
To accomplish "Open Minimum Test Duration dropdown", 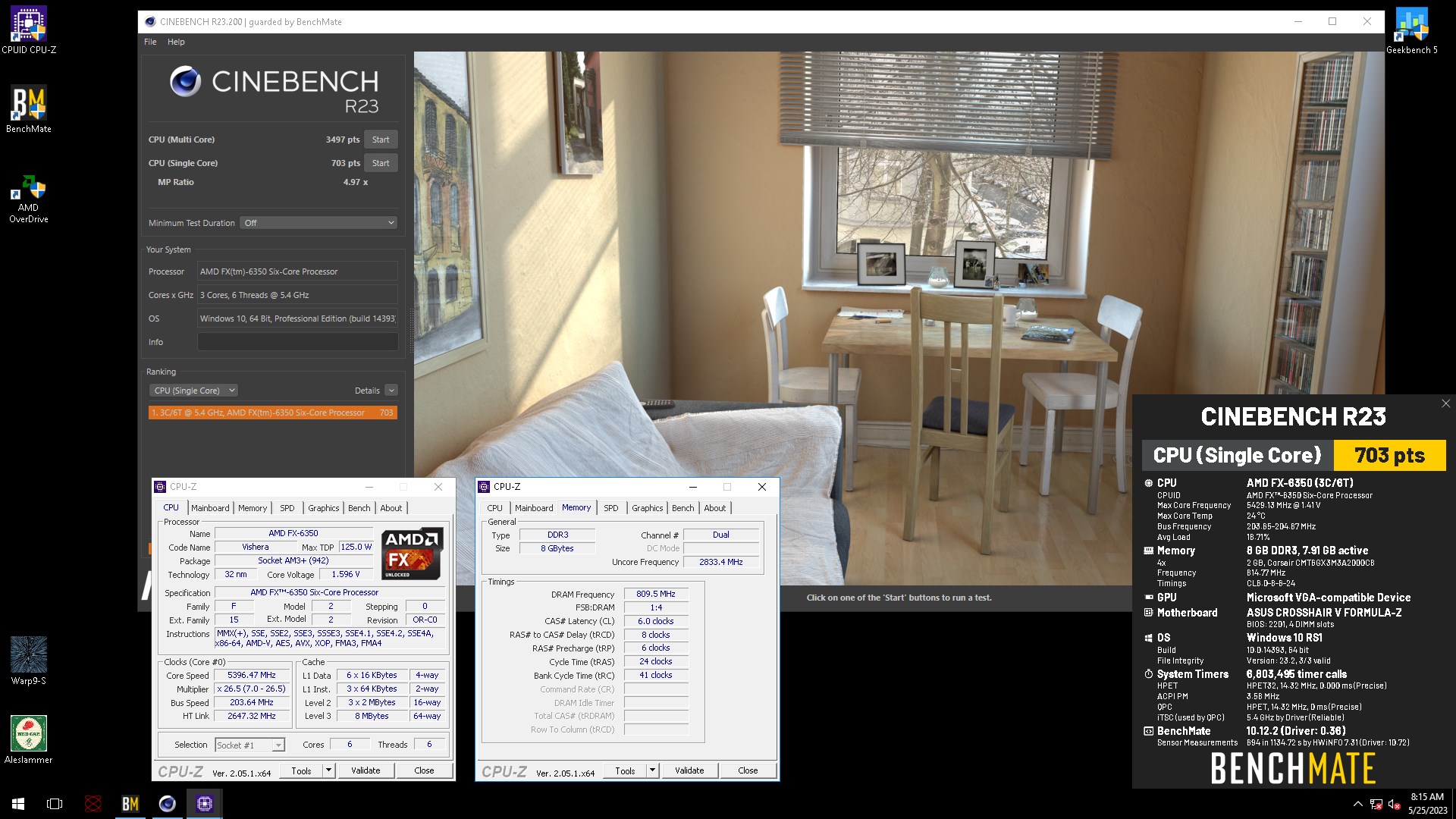I will [x=318, y=223].
